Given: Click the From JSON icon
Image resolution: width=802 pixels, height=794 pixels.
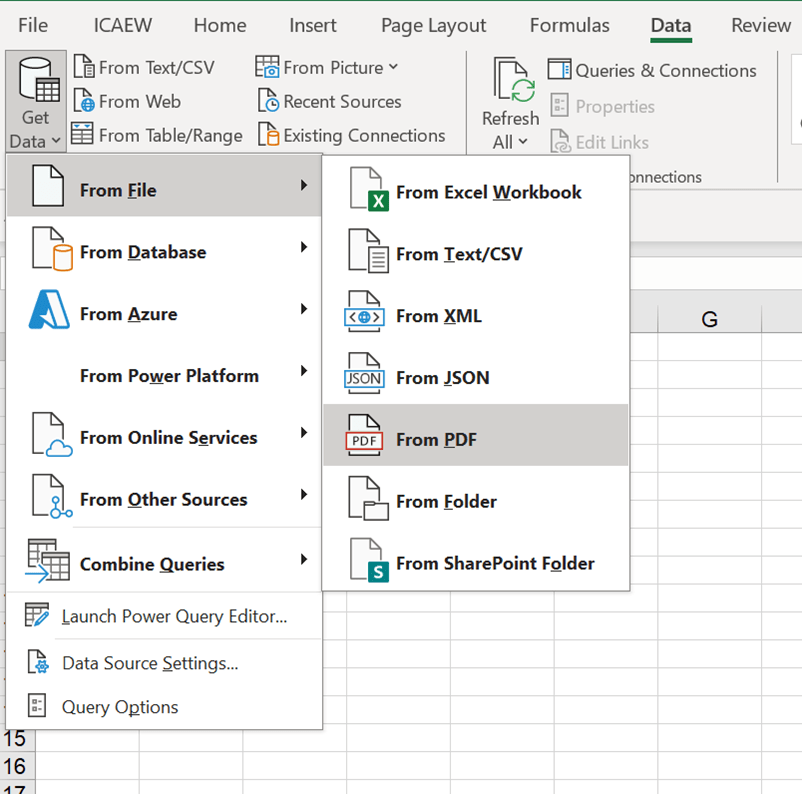Looking at the screenshot, I should pyautogui.click(x=364, y=378).
